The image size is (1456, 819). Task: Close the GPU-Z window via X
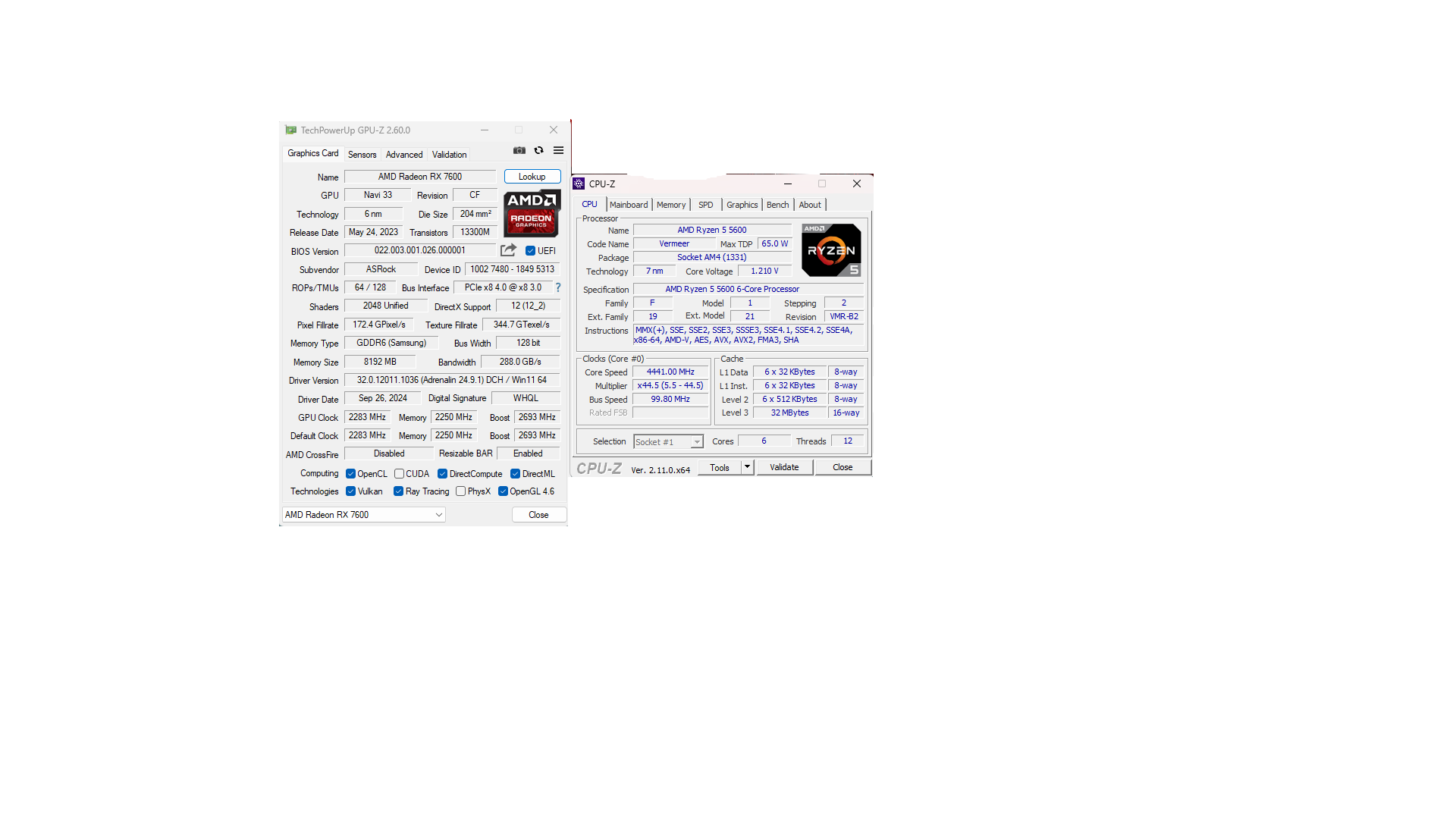coord(554,130)
